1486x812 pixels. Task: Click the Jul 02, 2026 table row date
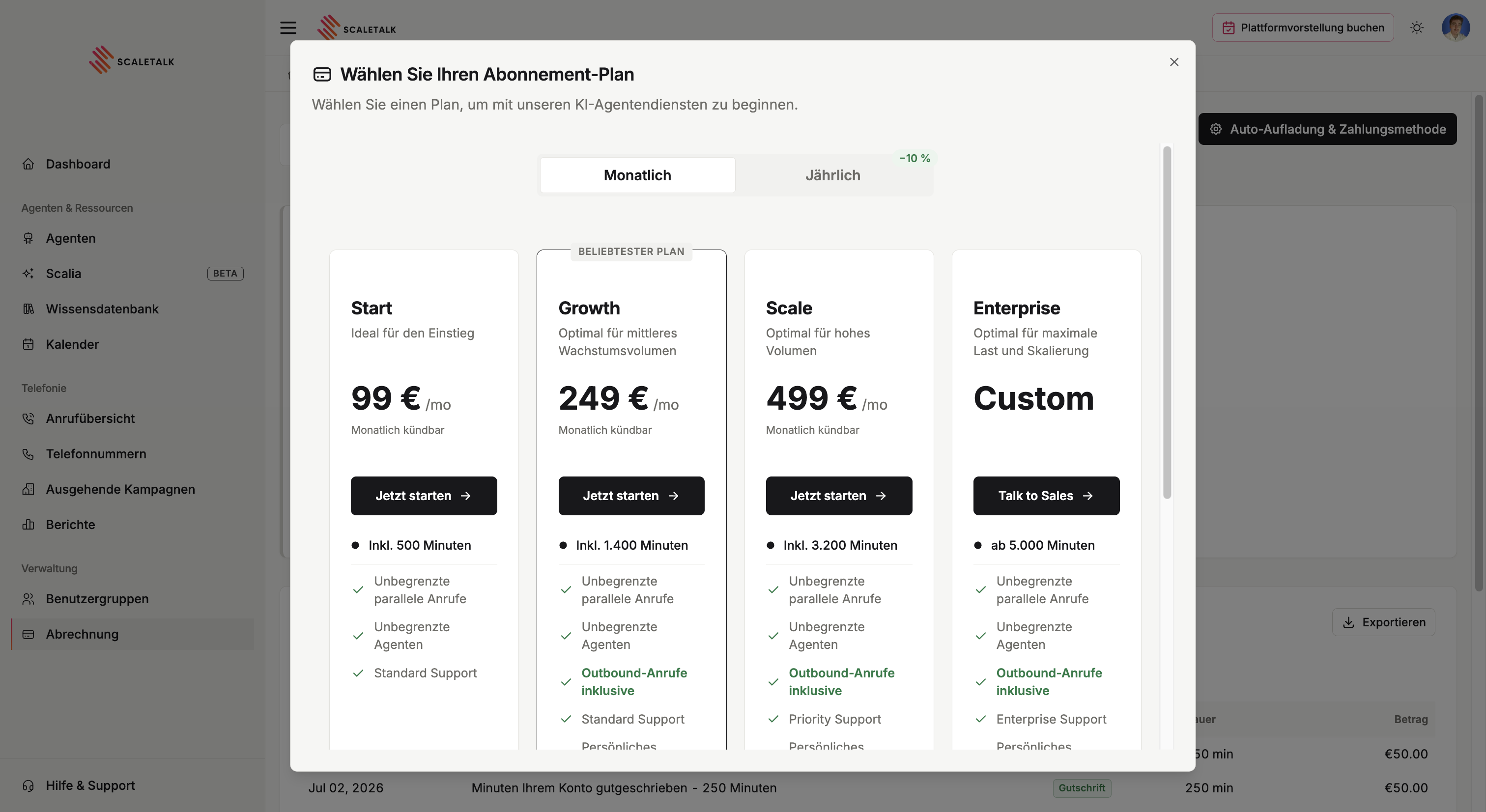coord(345,788)
